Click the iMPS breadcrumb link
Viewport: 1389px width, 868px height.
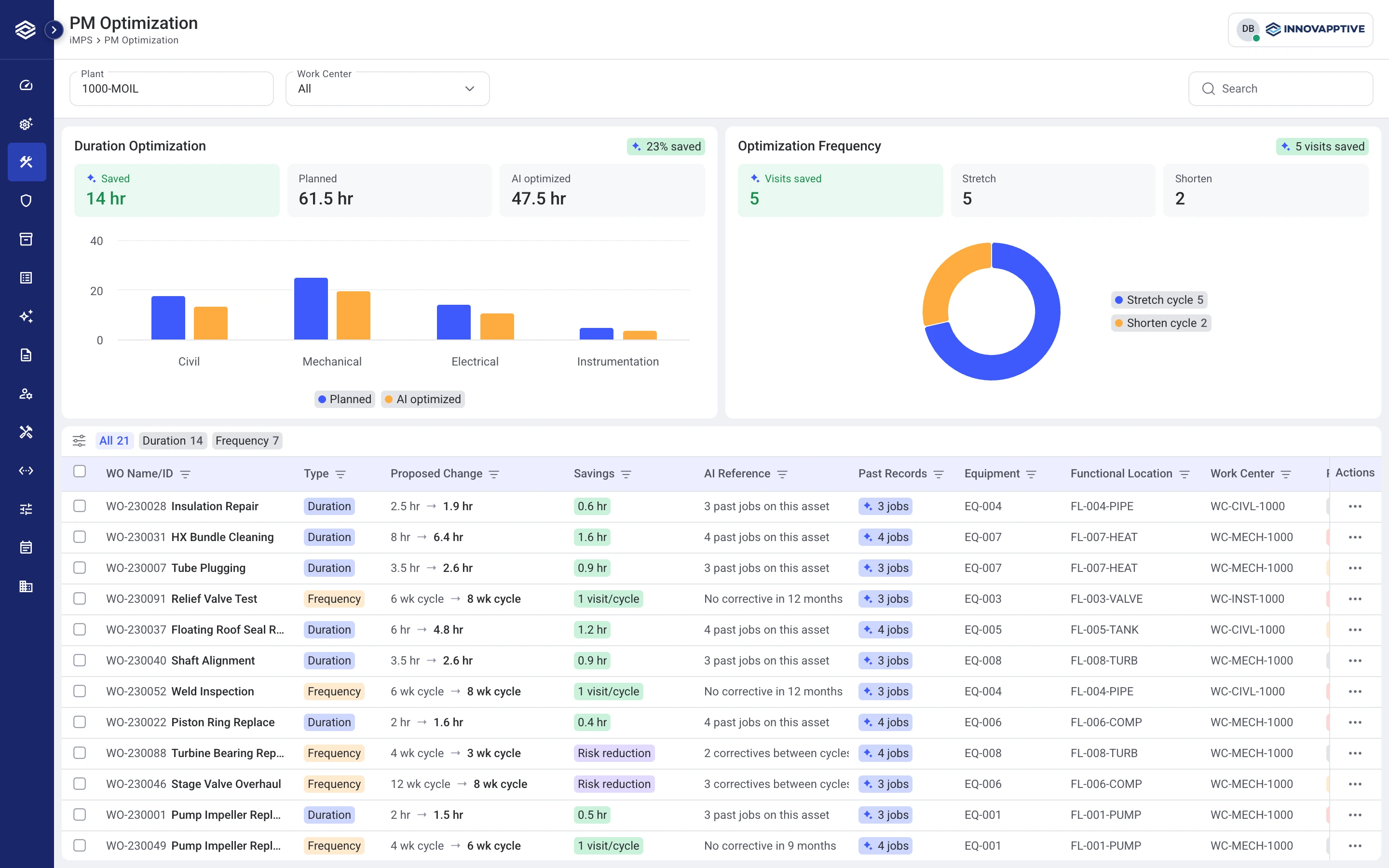[x=81, y=40]
